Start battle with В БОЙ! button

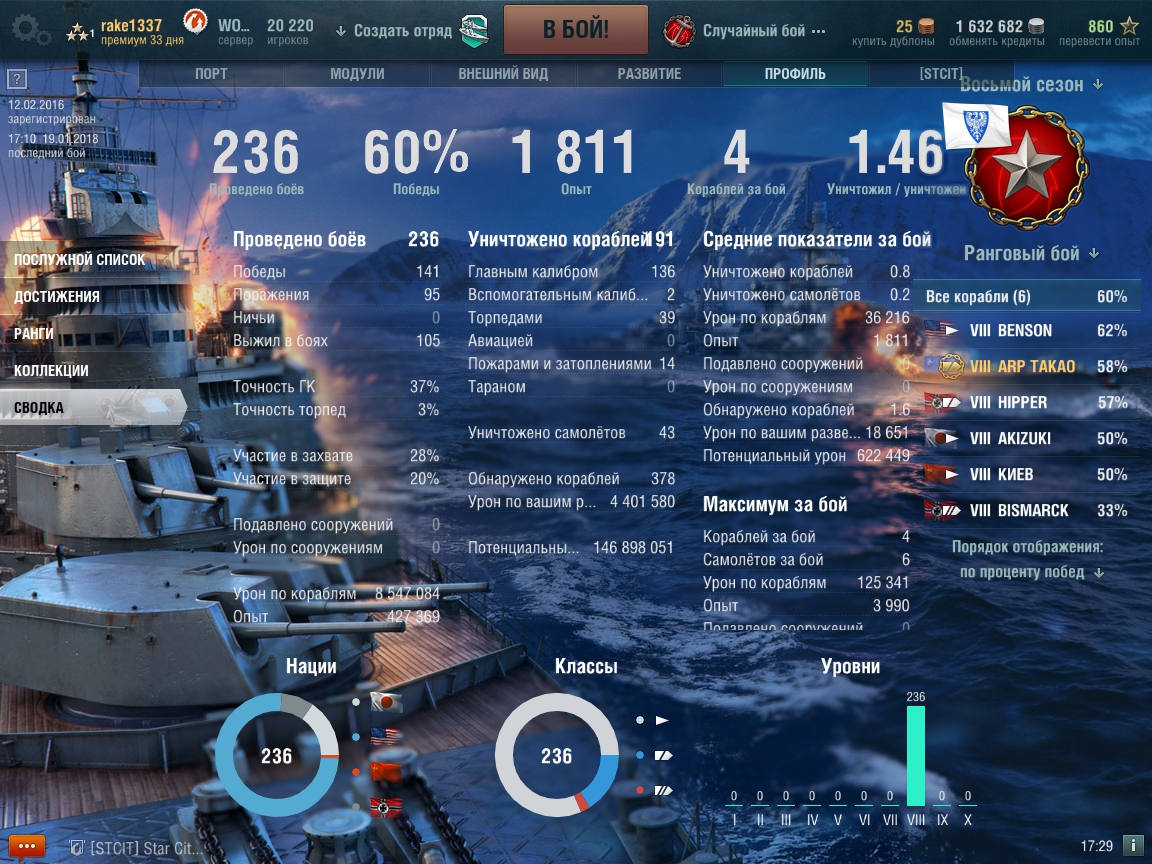575,29
